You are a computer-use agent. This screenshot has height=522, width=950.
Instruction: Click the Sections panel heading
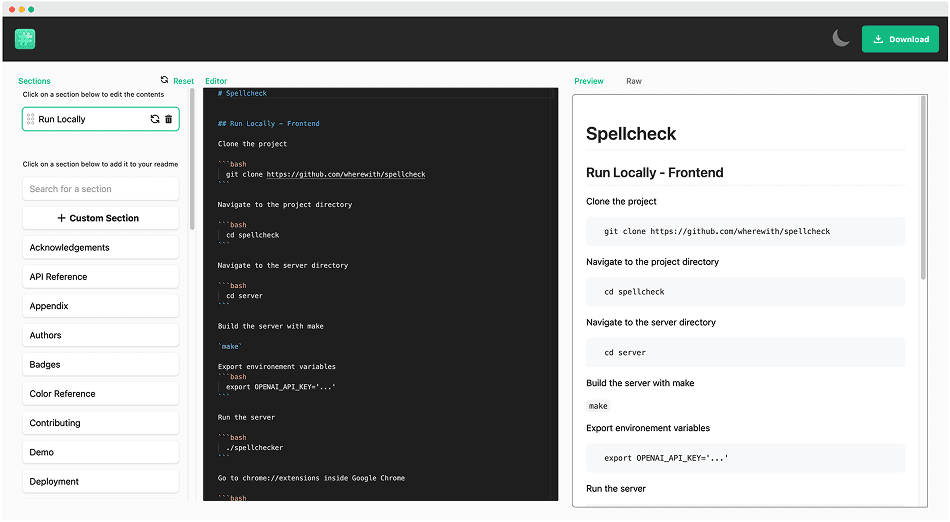coord(35,81)
